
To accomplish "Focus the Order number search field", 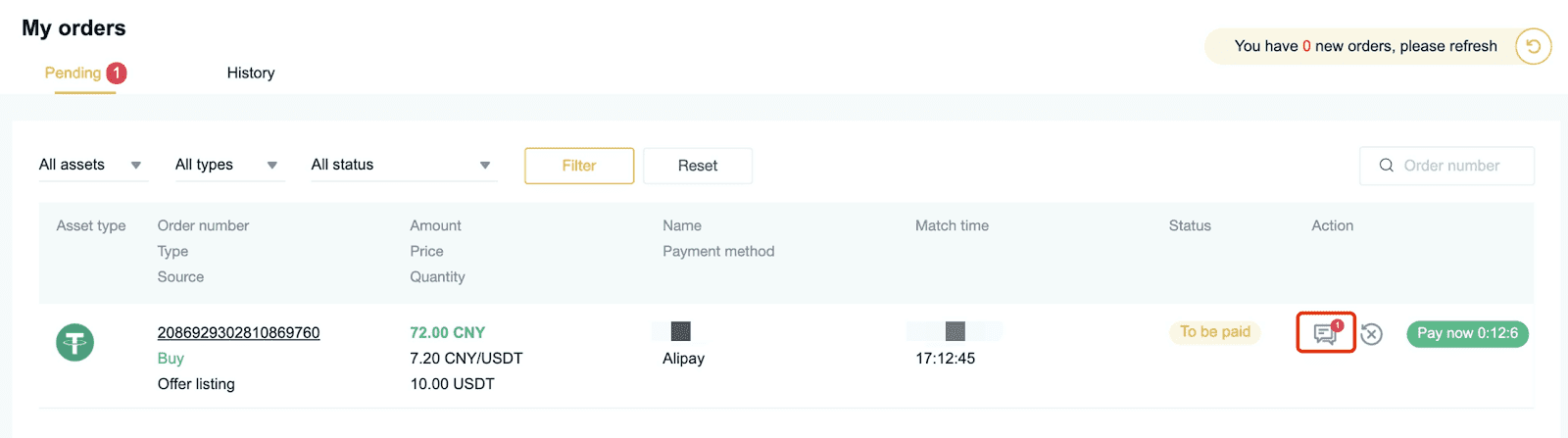I will (x=1446, y=166).
